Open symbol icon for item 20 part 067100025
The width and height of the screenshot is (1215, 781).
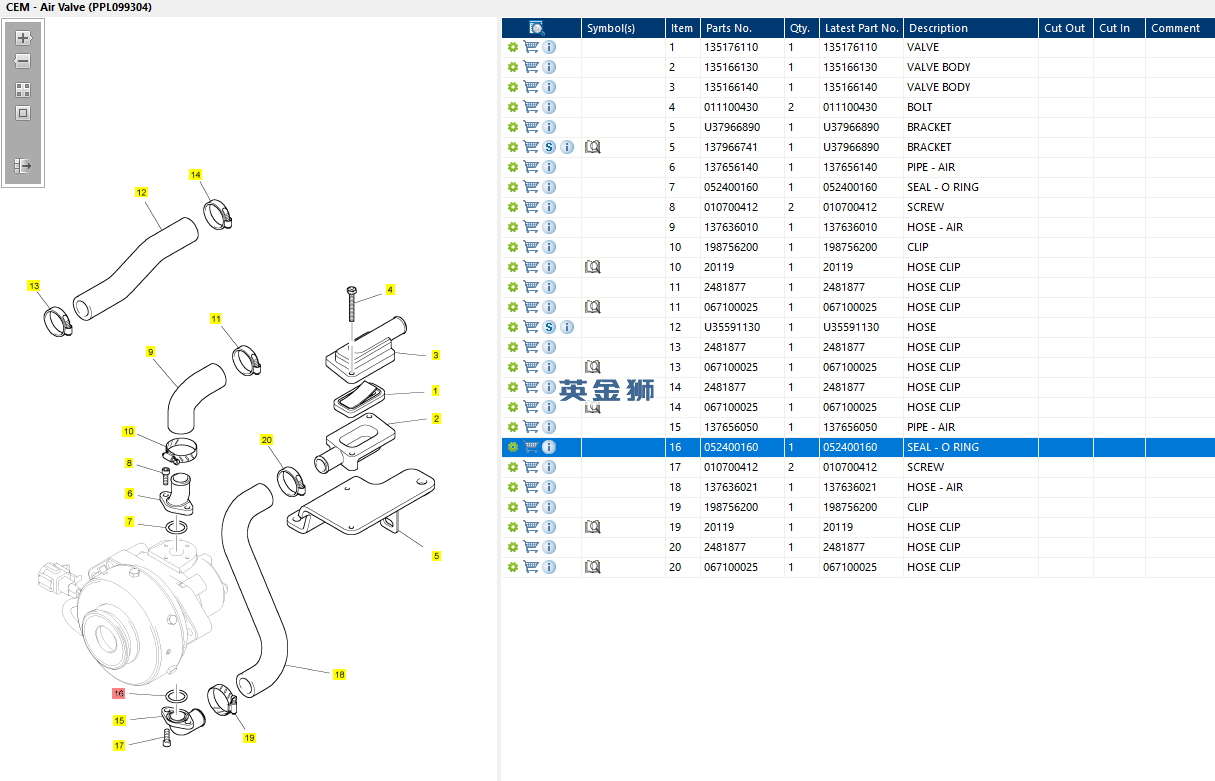592,567
